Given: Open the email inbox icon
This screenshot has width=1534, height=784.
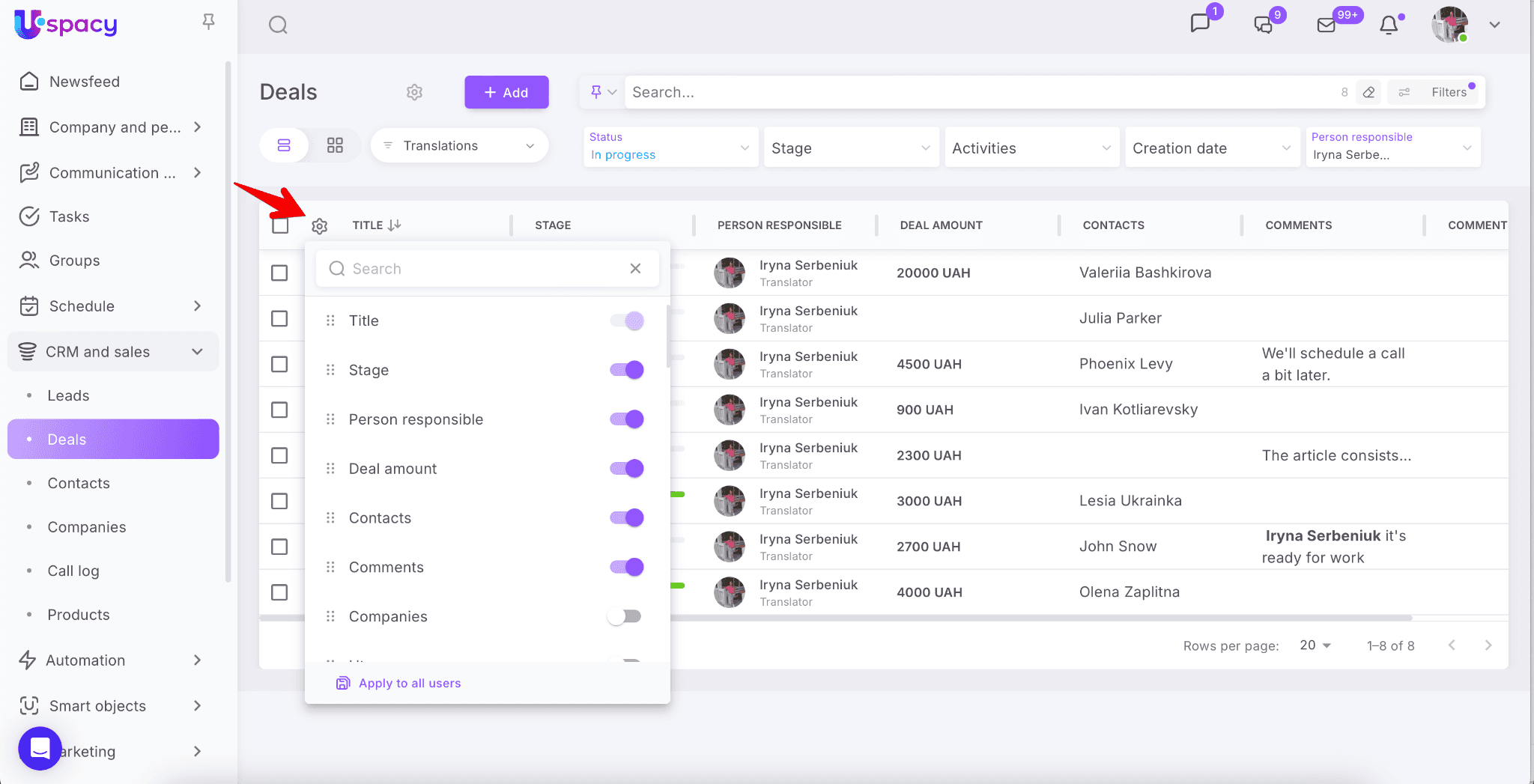Looking at the screenshot, I should pos(1327,25).
